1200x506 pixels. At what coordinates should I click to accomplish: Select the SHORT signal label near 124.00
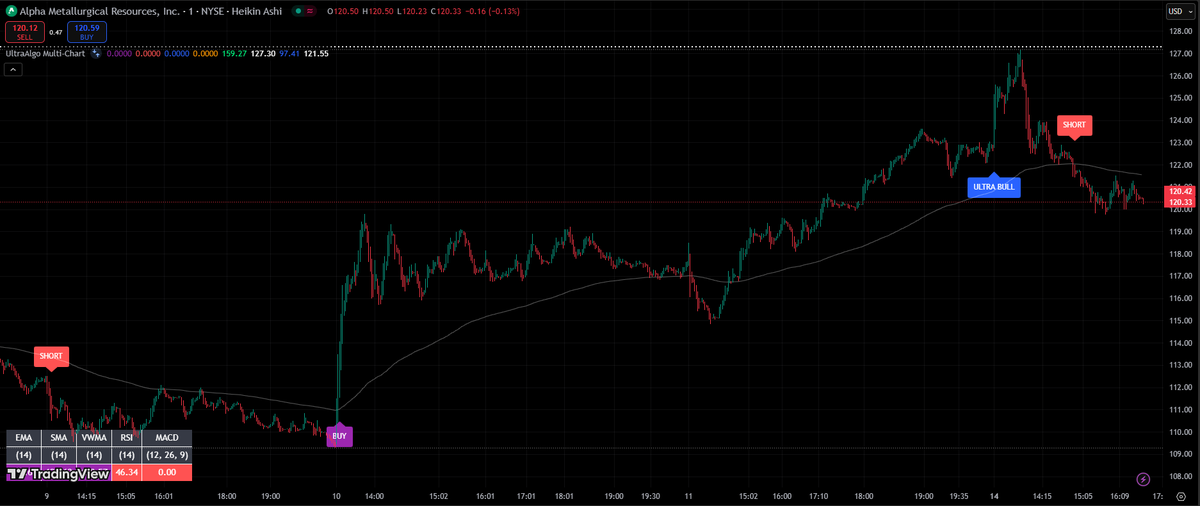[1074, 125]
